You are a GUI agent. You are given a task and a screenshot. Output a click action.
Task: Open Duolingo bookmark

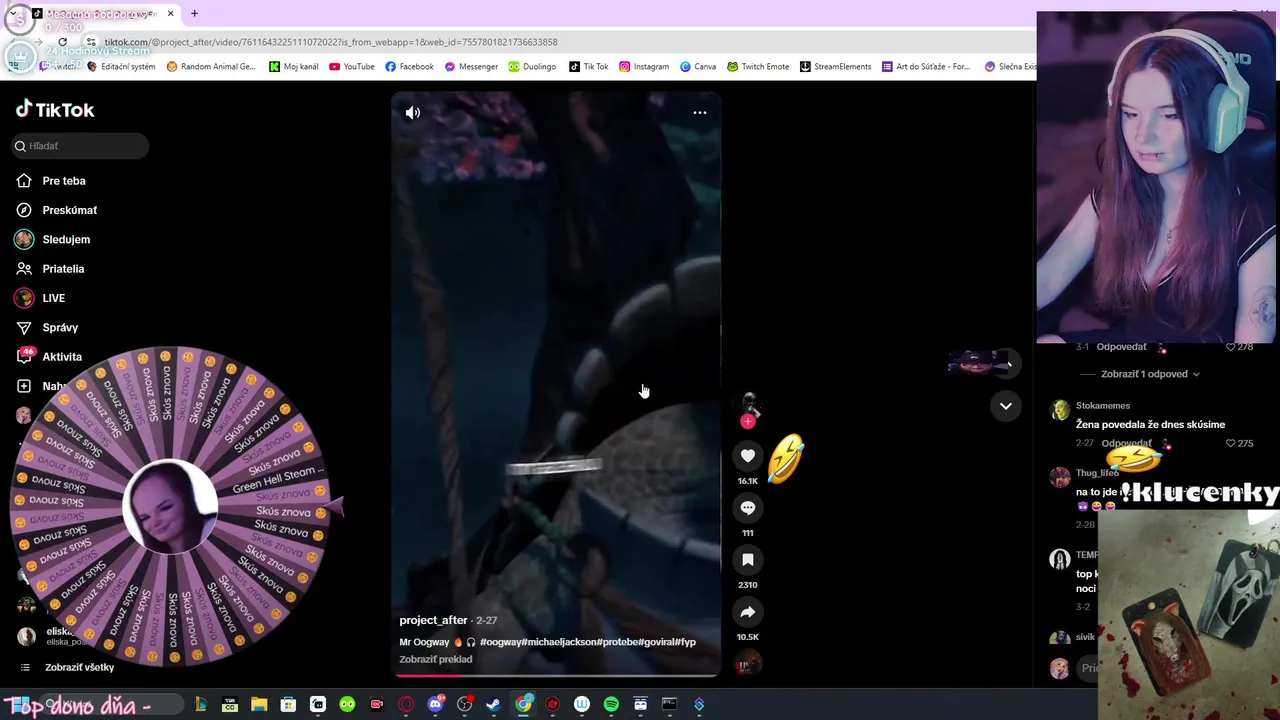[x=533, y=67]
